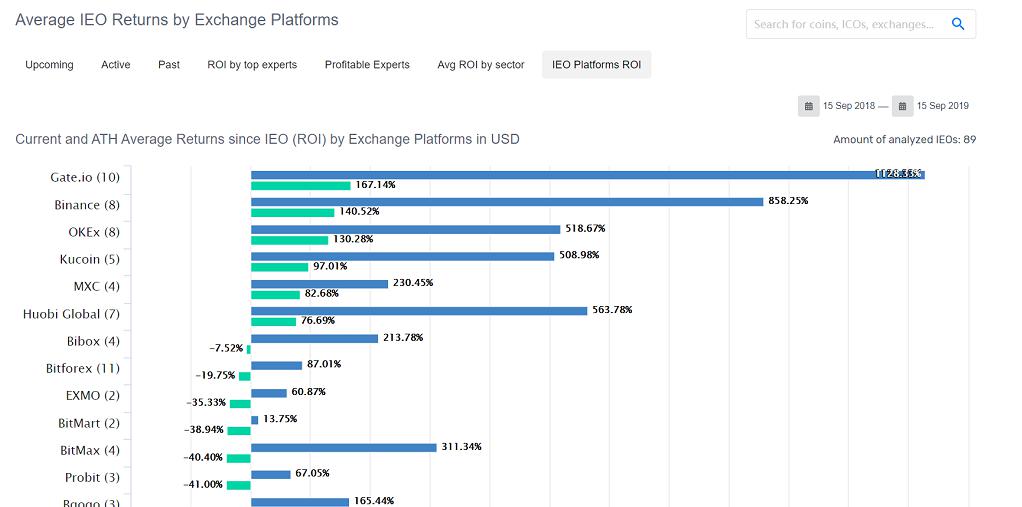Open ROI by top experts tab
This screenshot has height=507, width=1022.
252,65
